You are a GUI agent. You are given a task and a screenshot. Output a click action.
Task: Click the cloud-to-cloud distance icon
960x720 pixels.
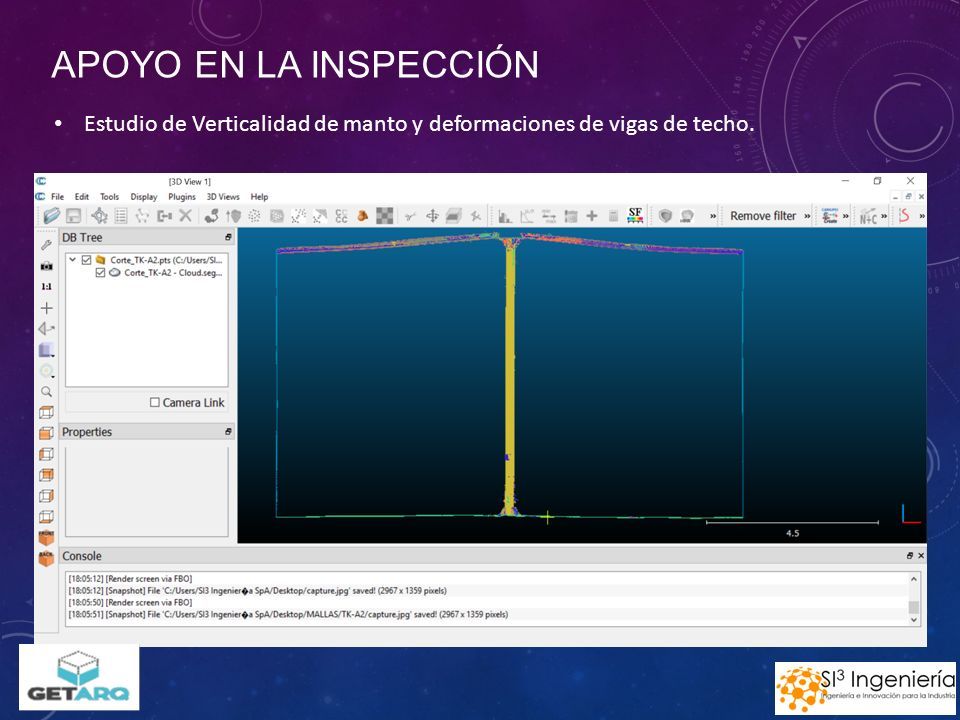tap(298, 216)
